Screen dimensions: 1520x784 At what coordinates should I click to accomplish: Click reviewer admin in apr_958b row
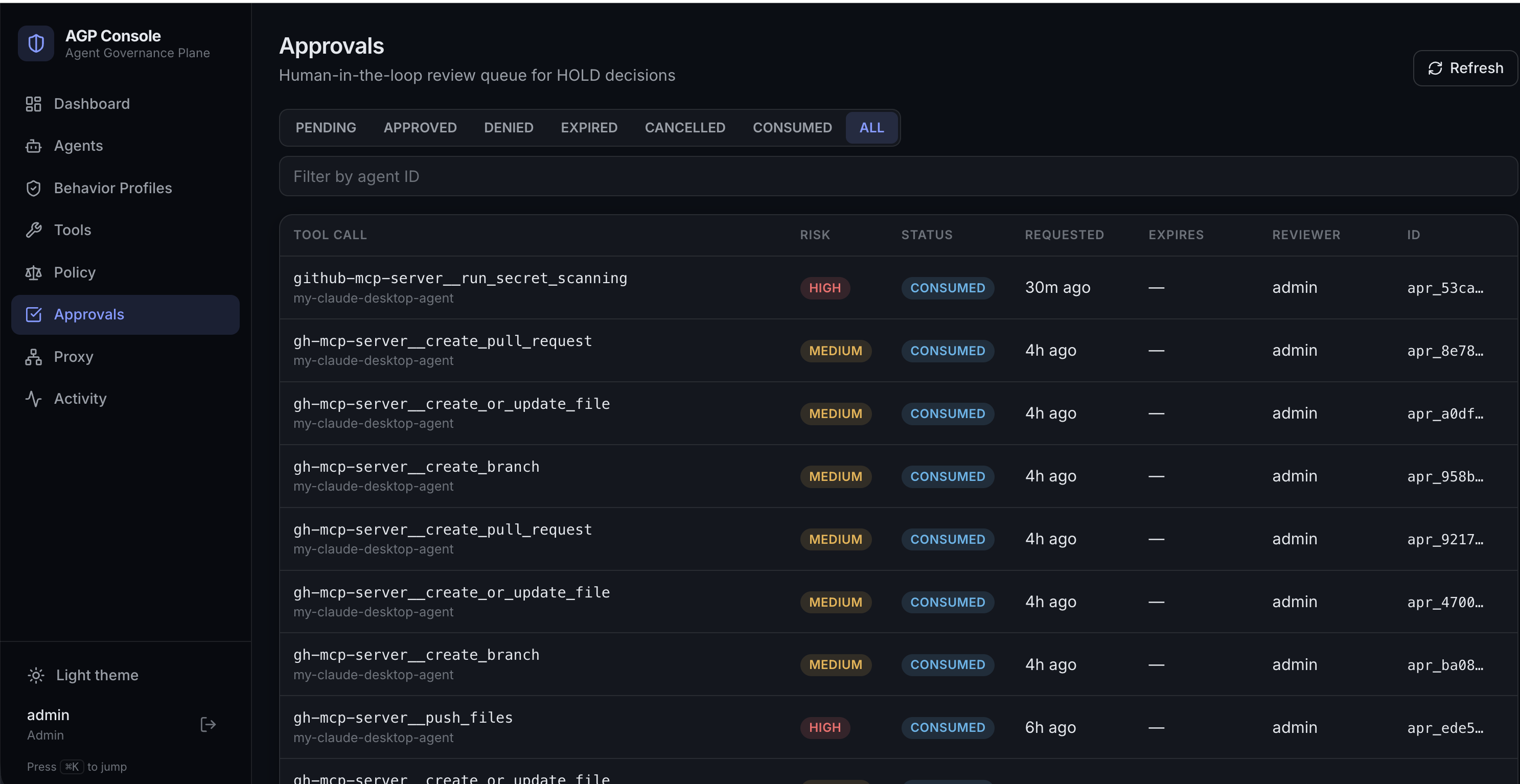pyautogui.click(x=1295, y=476)
